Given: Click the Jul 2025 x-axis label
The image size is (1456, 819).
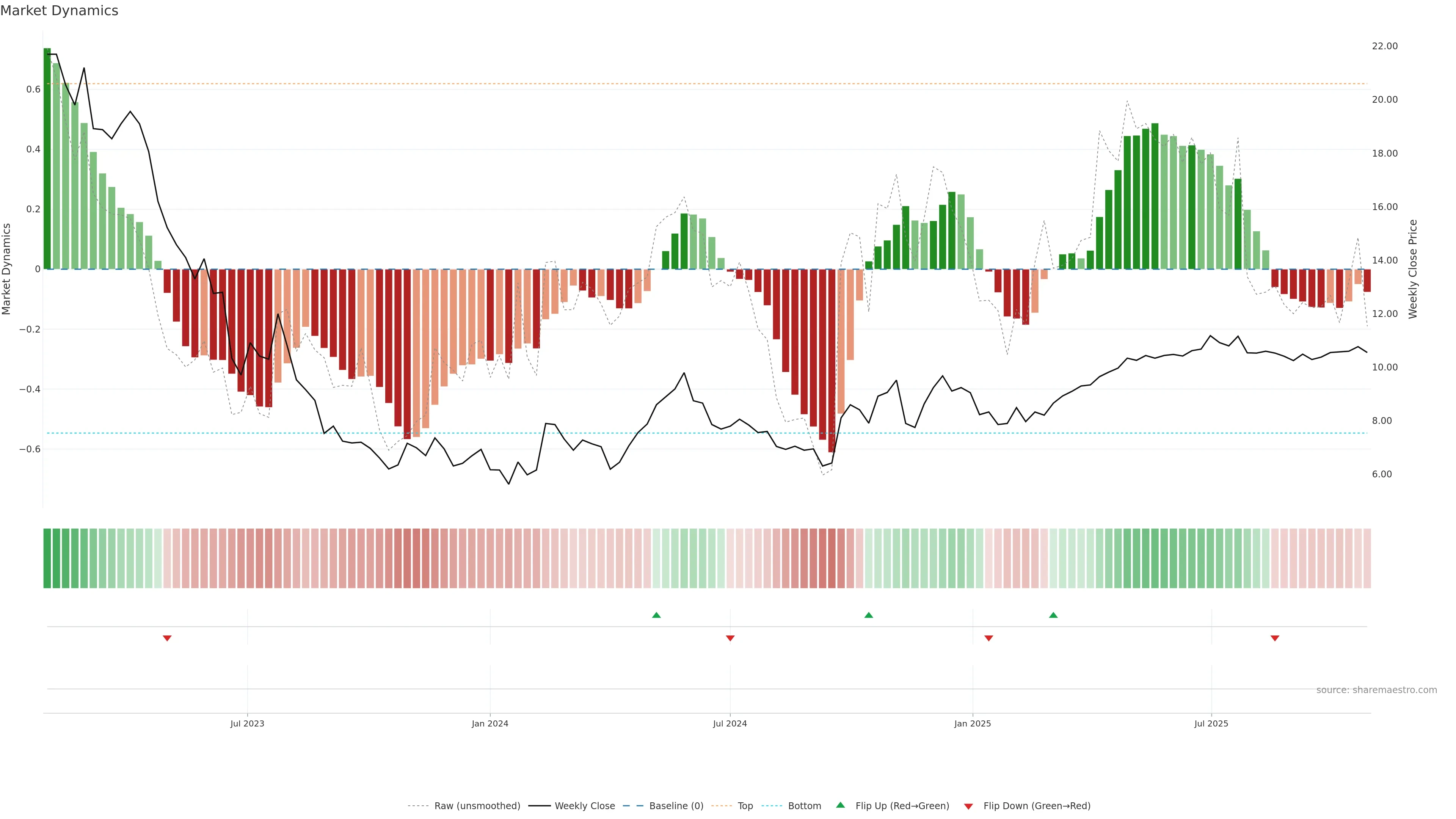Looking at the screenshot, I should point(1211,723).
